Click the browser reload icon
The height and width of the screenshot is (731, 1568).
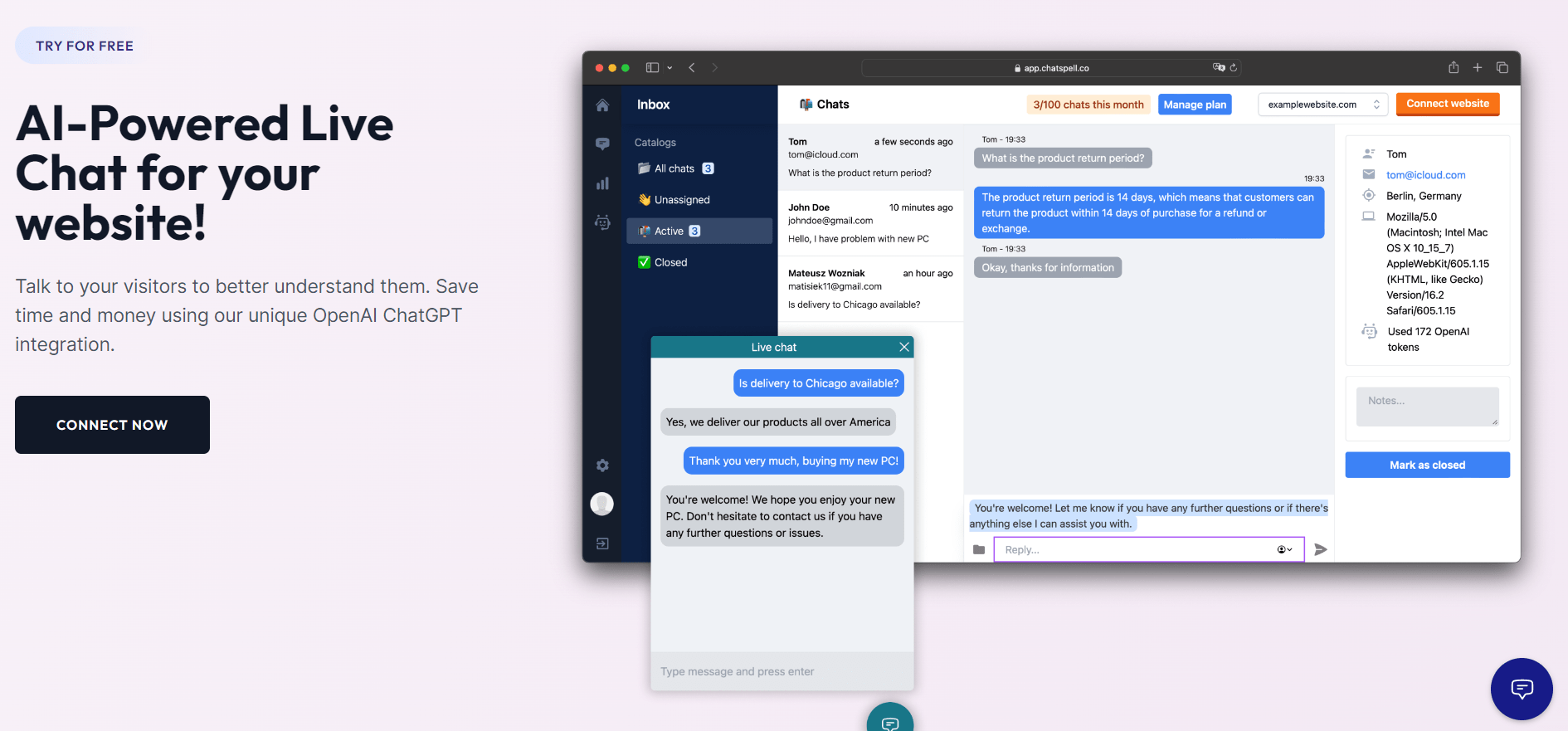(1234, 68)
